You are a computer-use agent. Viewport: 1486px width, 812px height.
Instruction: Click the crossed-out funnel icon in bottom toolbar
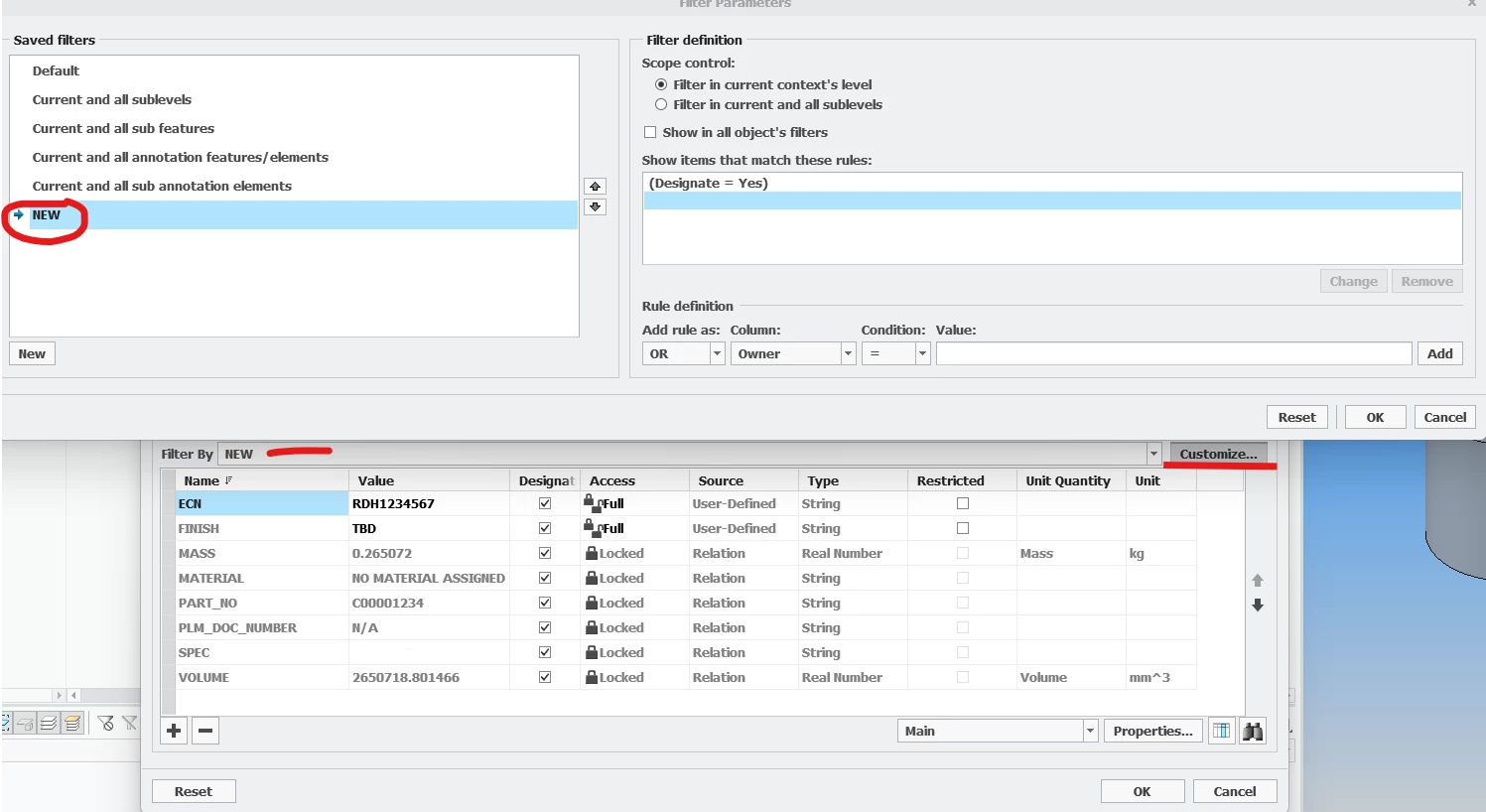(x=130, y=723)
